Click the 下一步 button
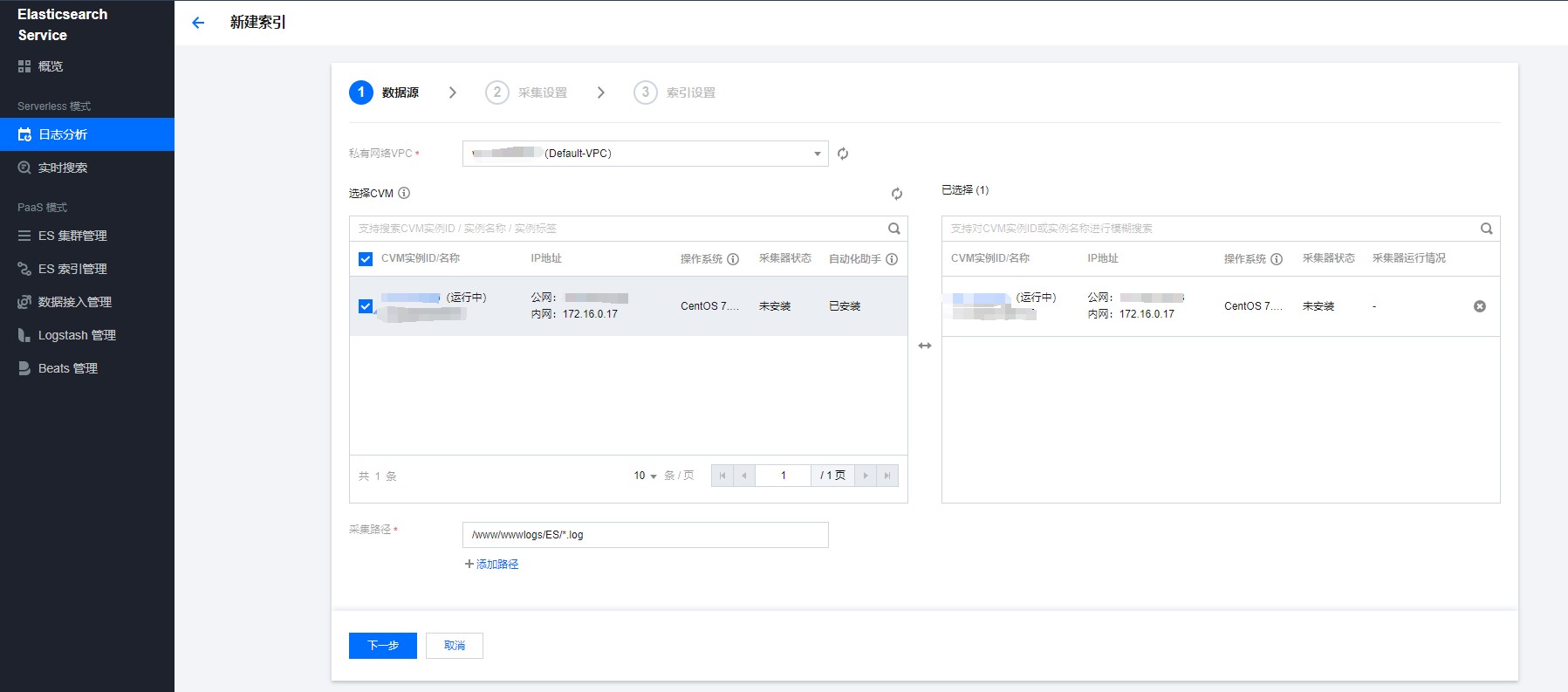The width and height of the screenshot is (1568, 692). [382, 646]
